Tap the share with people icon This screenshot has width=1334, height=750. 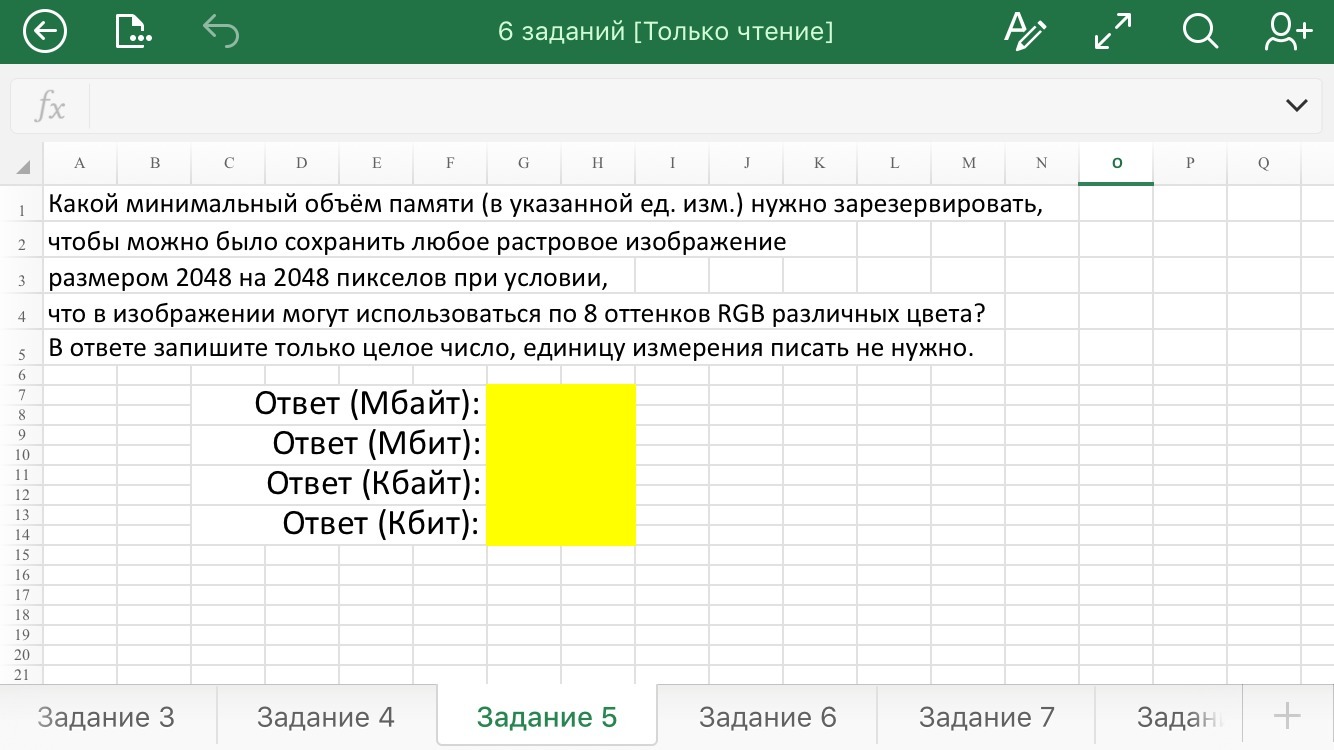pos(1287,32)
